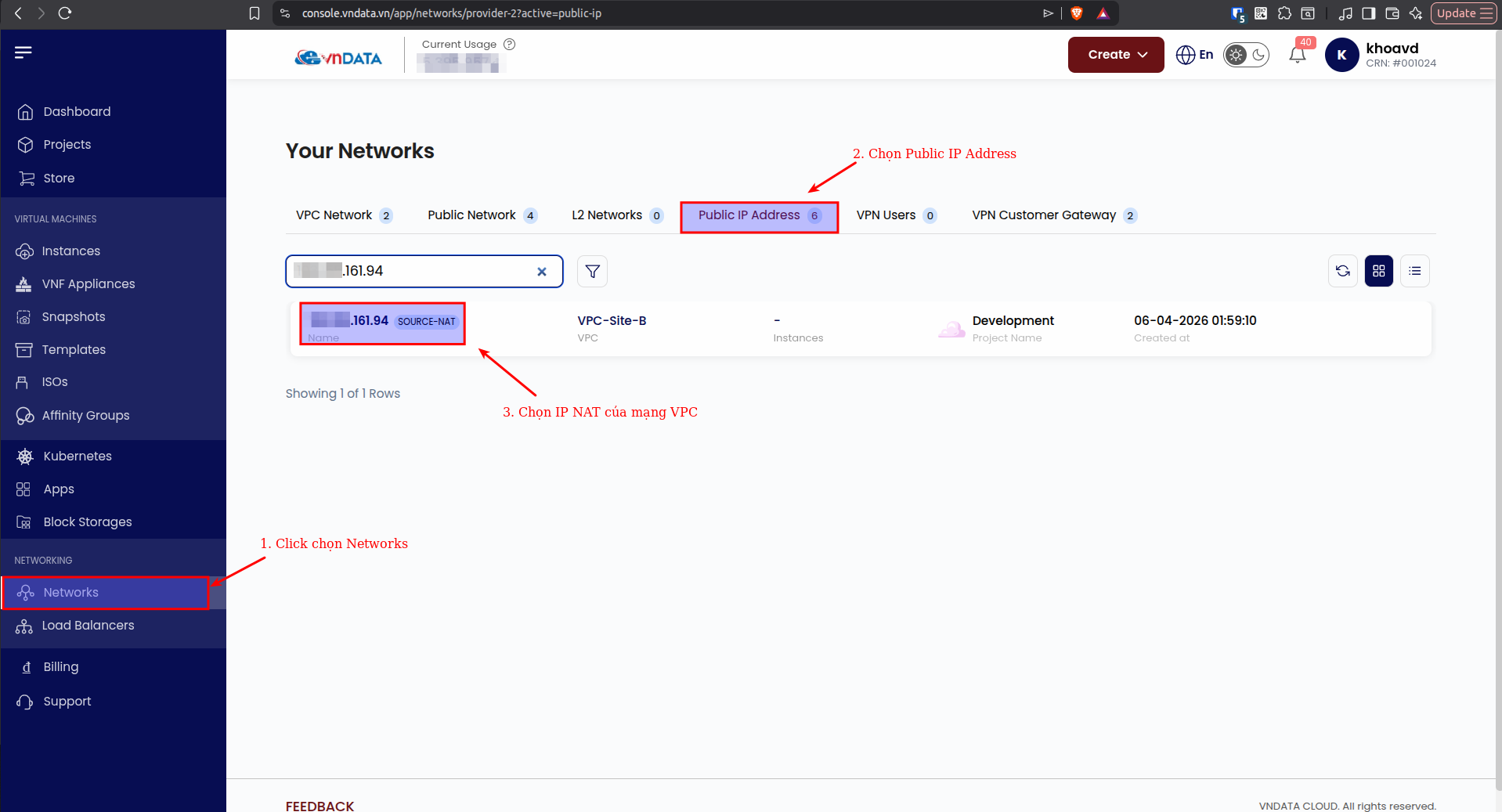
Task: Switch to the Public Network tab
Action: (x=482, y=215)
